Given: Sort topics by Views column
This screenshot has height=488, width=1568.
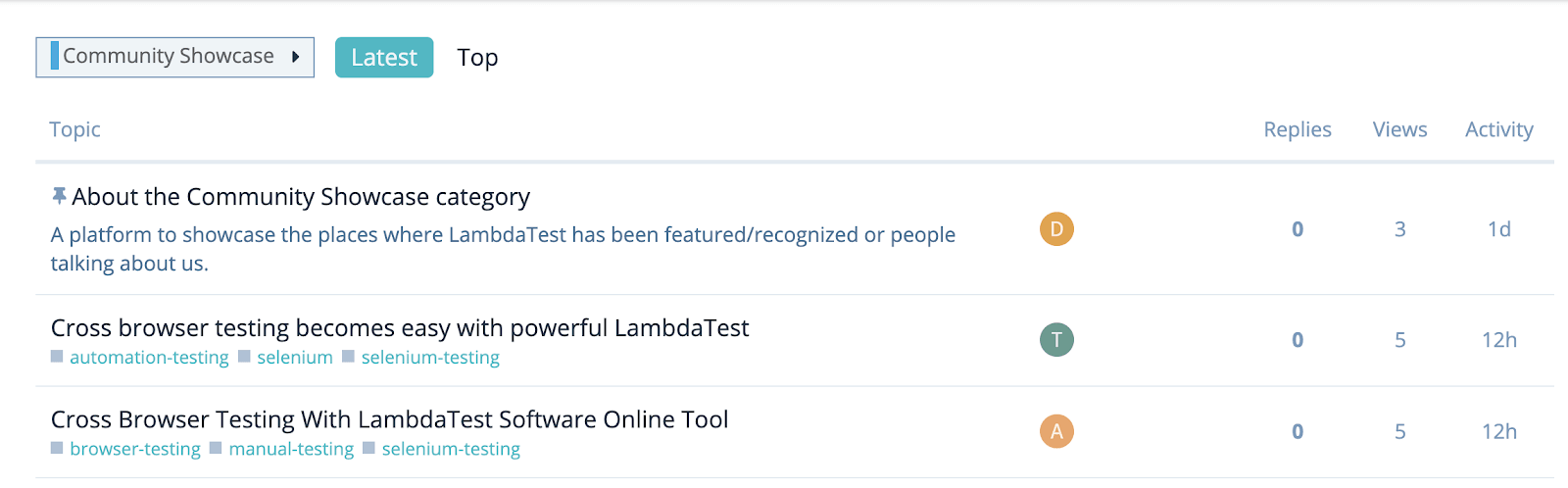Looking at the screenshot, I should coord(1399,129).
